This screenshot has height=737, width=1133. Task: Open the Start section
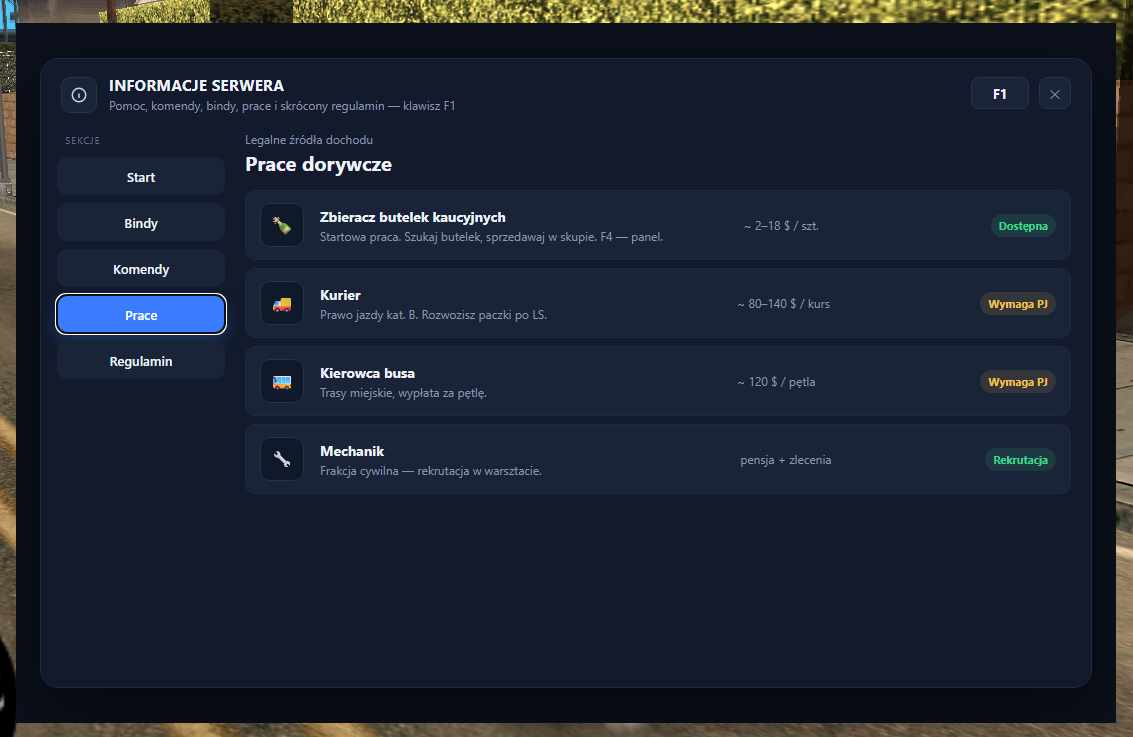[x=141, y=177]
